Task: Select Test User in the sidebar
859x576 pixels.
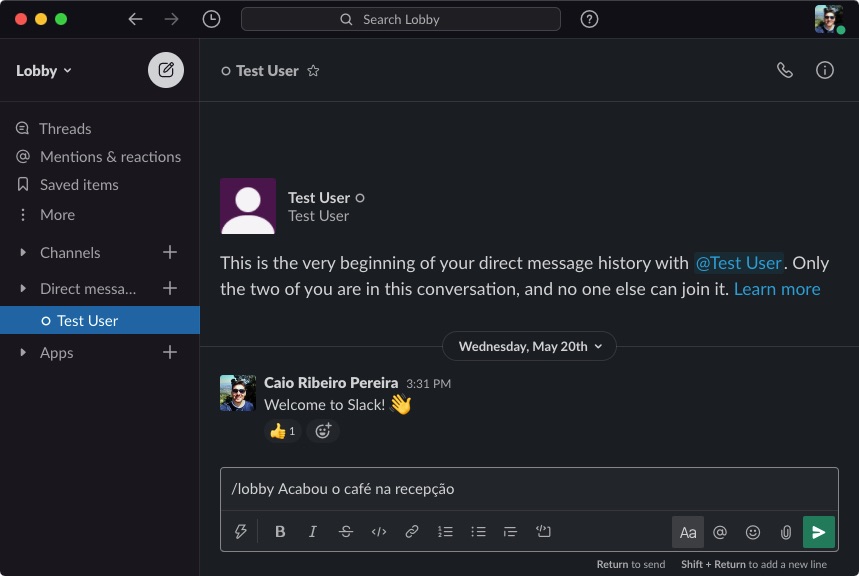Action: (100, 320)
